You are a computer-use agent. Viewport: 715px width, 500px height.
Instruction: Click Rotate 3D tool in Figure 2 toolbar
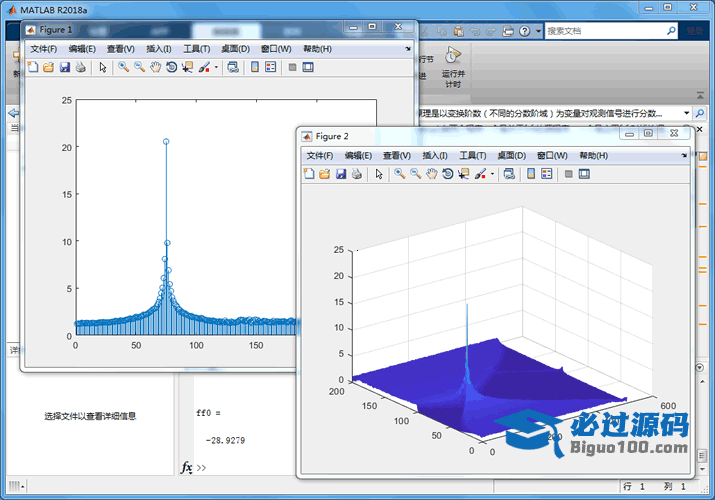(447, 174)
